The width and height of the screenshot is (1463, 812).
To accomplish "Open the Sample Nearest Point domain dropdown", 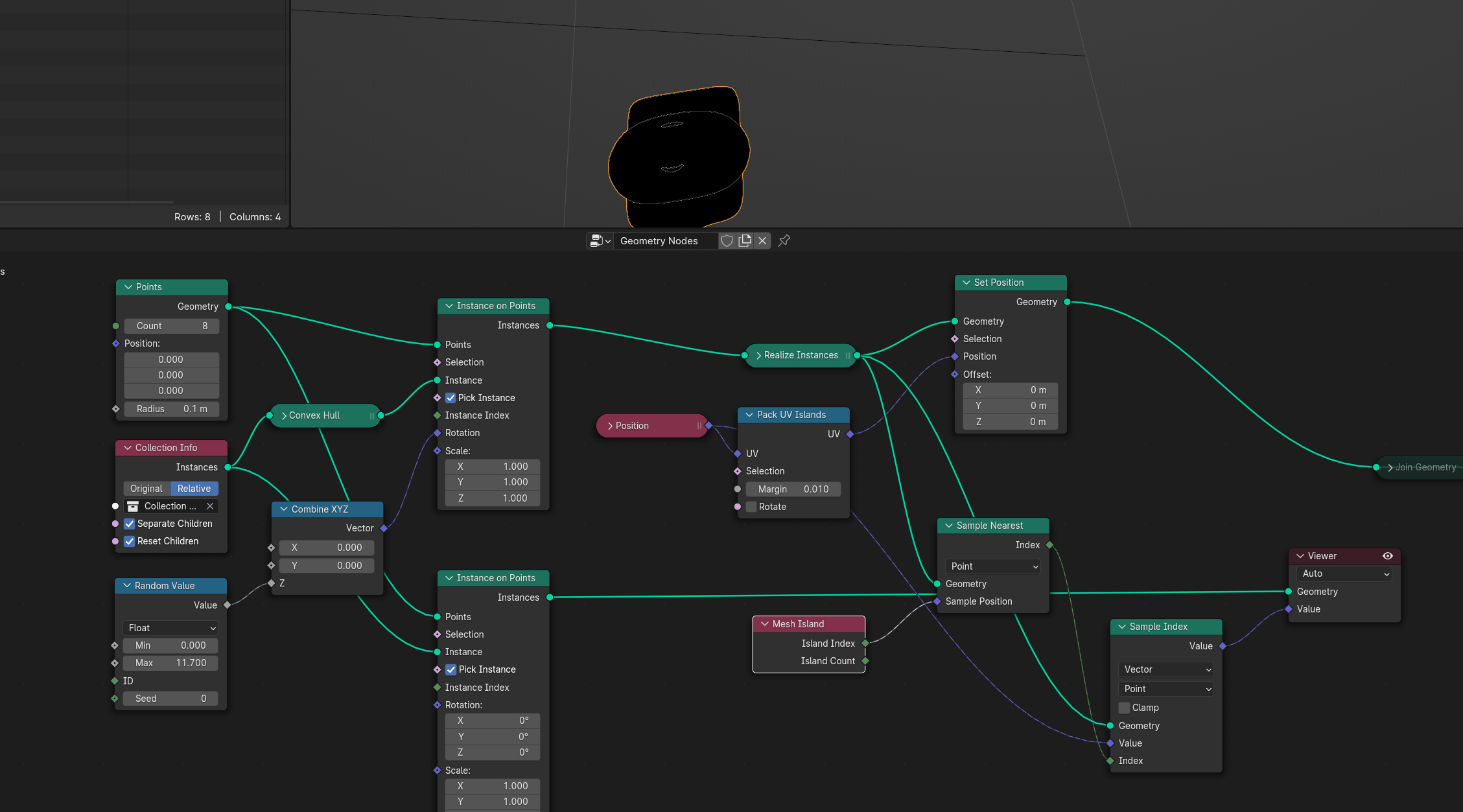I will (x=993, y=566).
